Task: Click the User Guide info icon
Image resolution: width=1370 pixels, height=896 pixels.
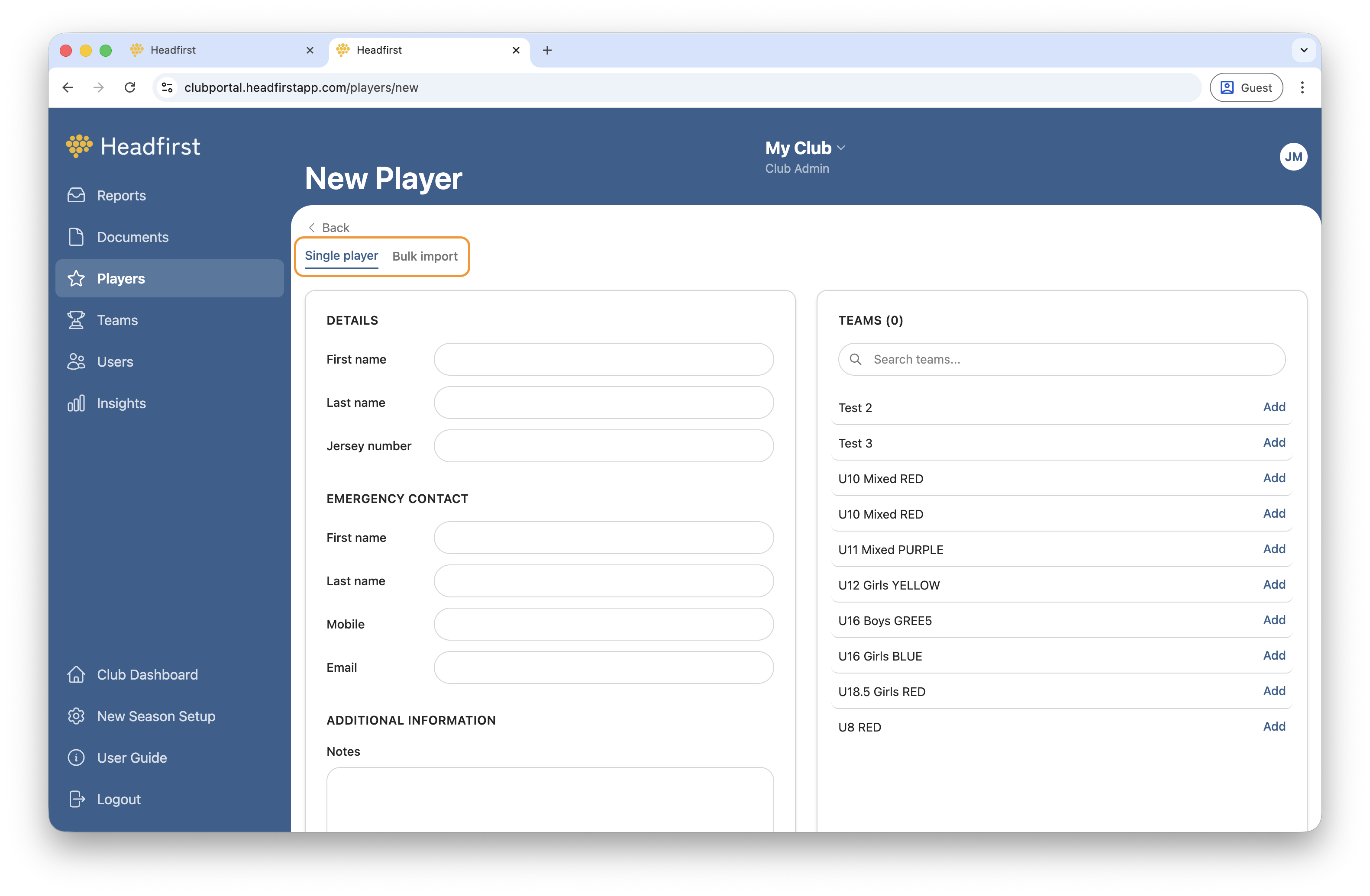Action: point(76,757)
